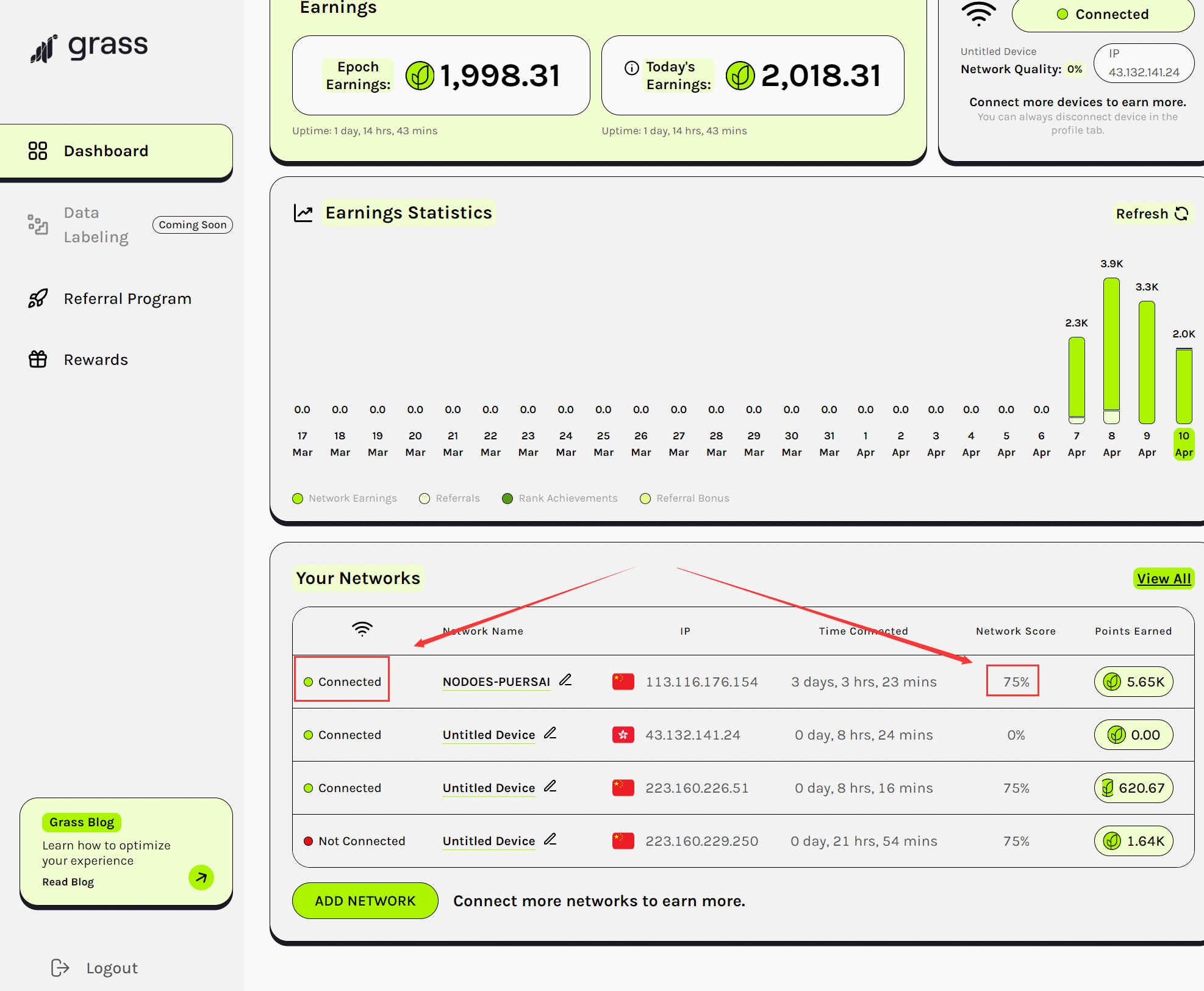Toggle Network Earnings legend
The height and width of the screenshot is (991, 1204).
[345, 499]
